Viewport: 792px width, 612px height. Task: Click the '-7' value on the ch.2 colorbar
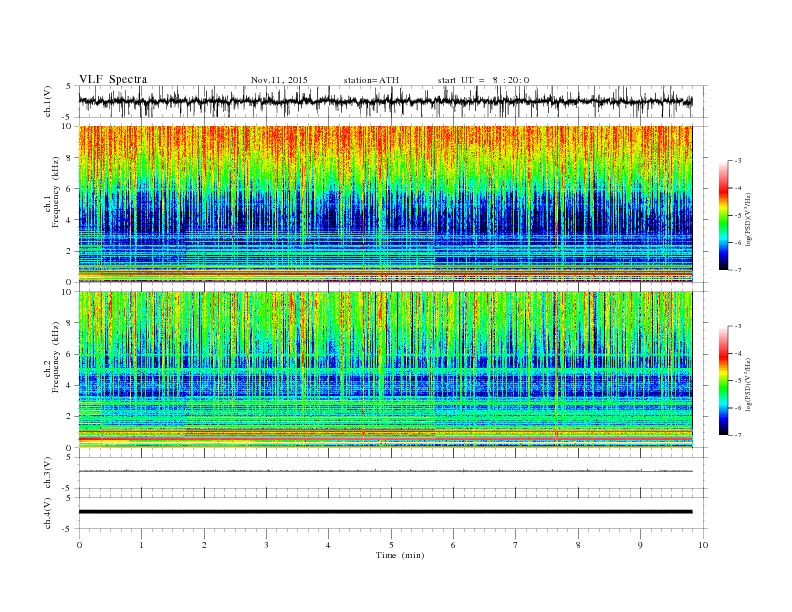click(738, 435)
